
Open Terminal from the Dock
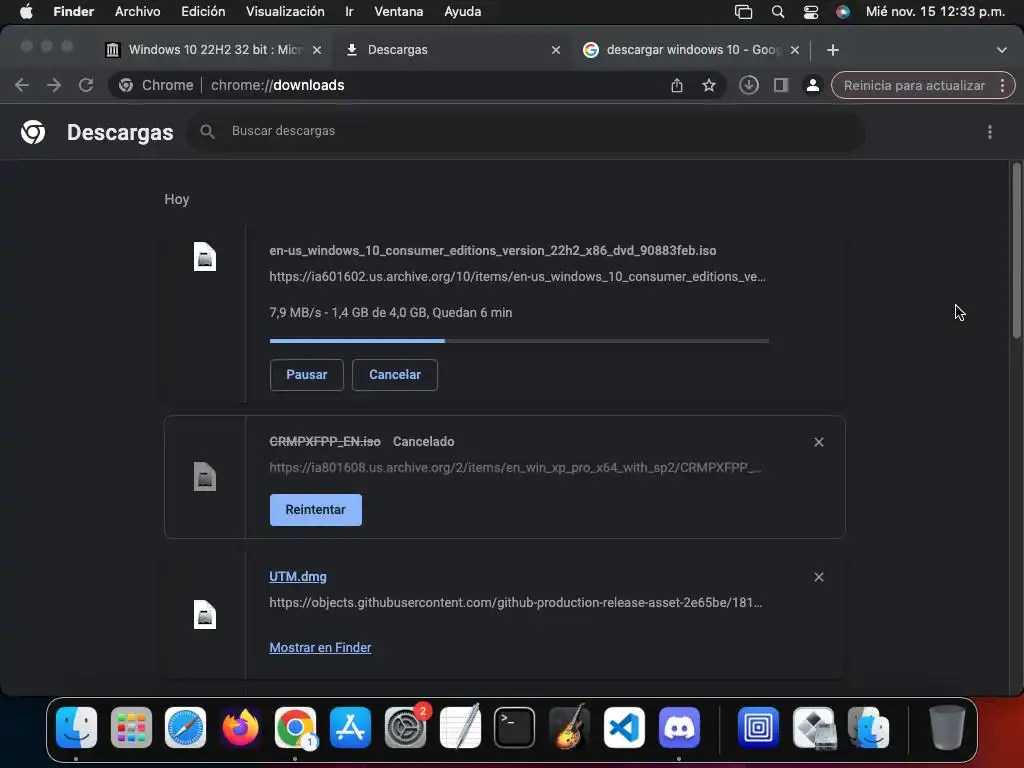(515, 727)
